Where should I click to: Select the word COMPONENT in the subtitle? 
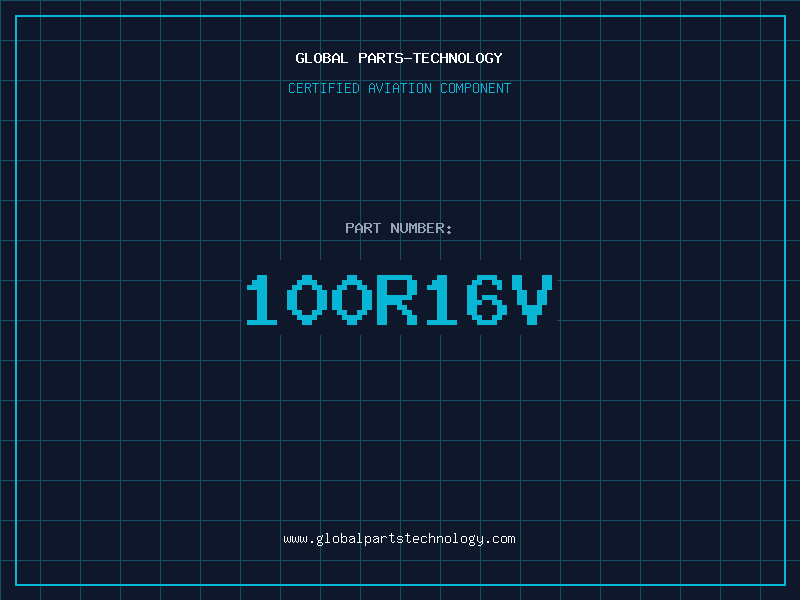[x=476, y=88]
